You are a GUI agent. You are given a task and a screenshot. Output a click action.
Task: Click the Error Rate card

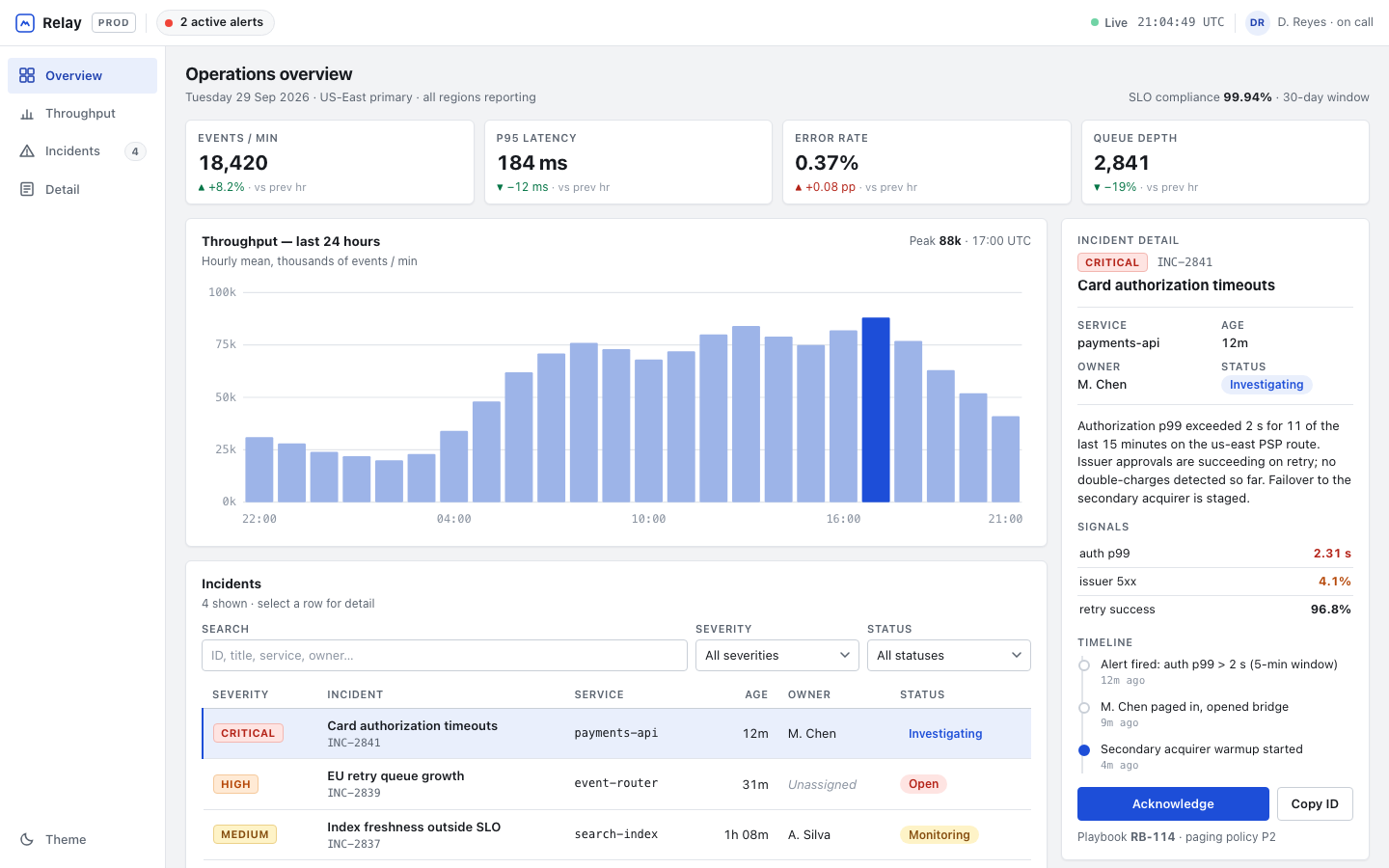tap(927, 162)
